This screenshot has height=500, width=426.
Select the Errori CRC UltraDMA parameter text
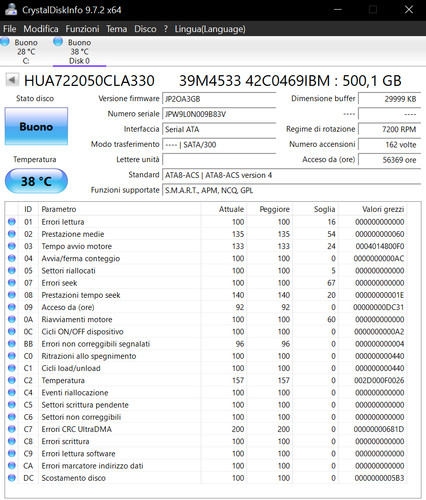pos(76,429)
